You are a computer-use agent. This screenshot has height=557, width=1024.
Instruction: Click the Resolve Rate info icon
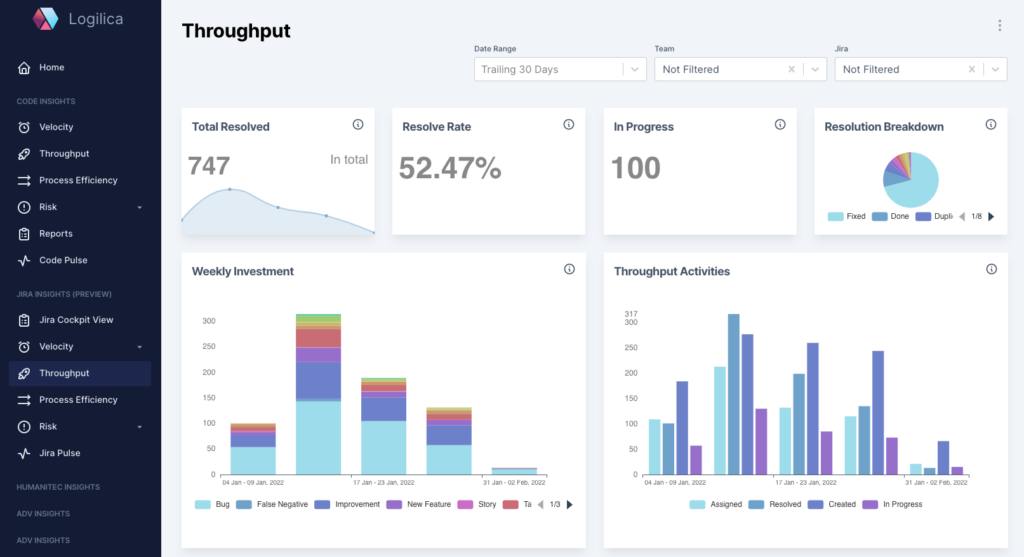569,125
